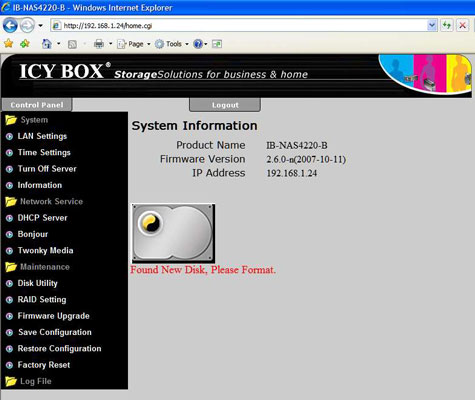Open RAID Setting
This screenshot has height=400, width=475.
point(42,299)
